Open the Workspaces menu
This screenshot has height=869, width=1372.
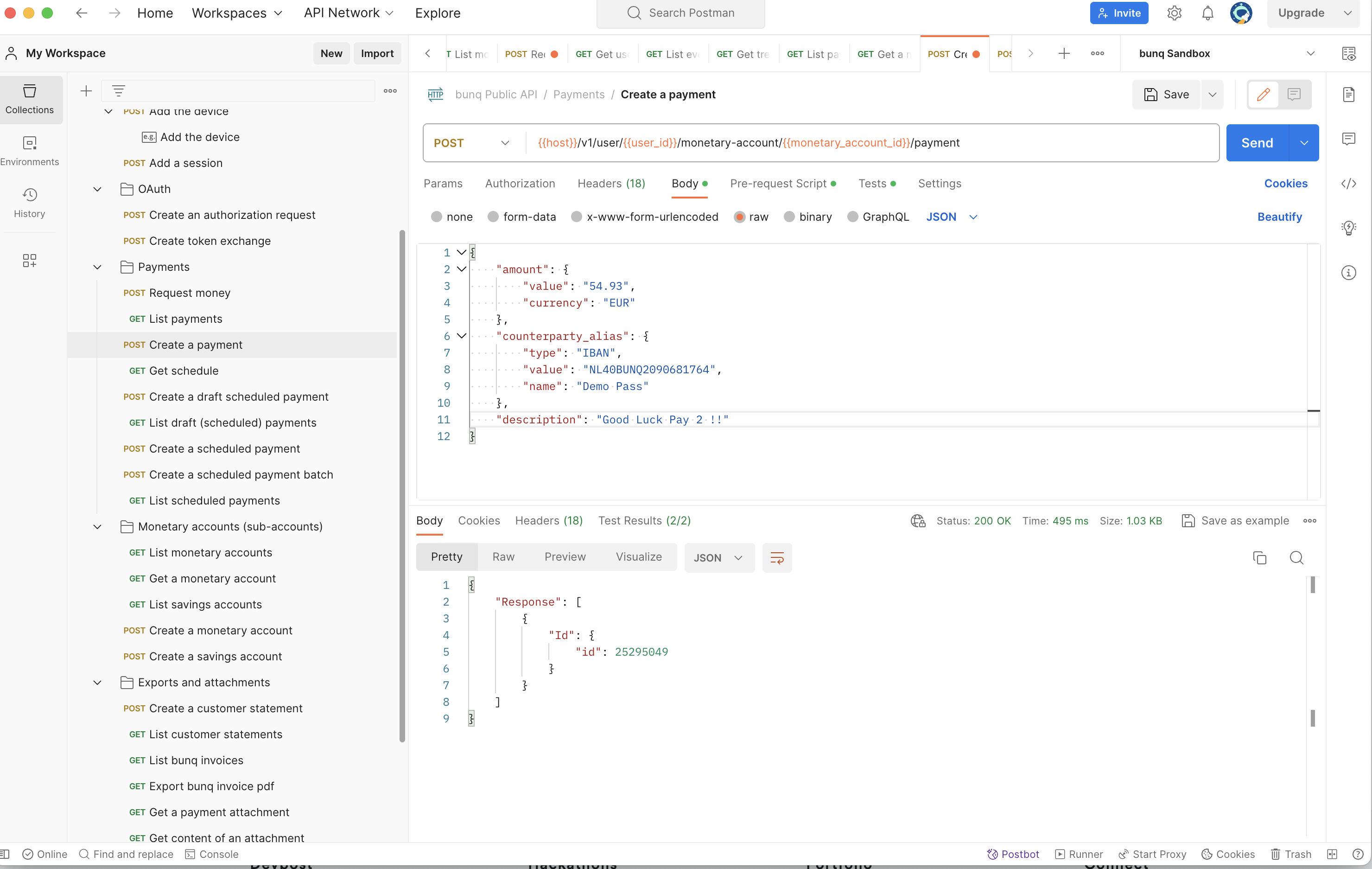coord(237,13)
